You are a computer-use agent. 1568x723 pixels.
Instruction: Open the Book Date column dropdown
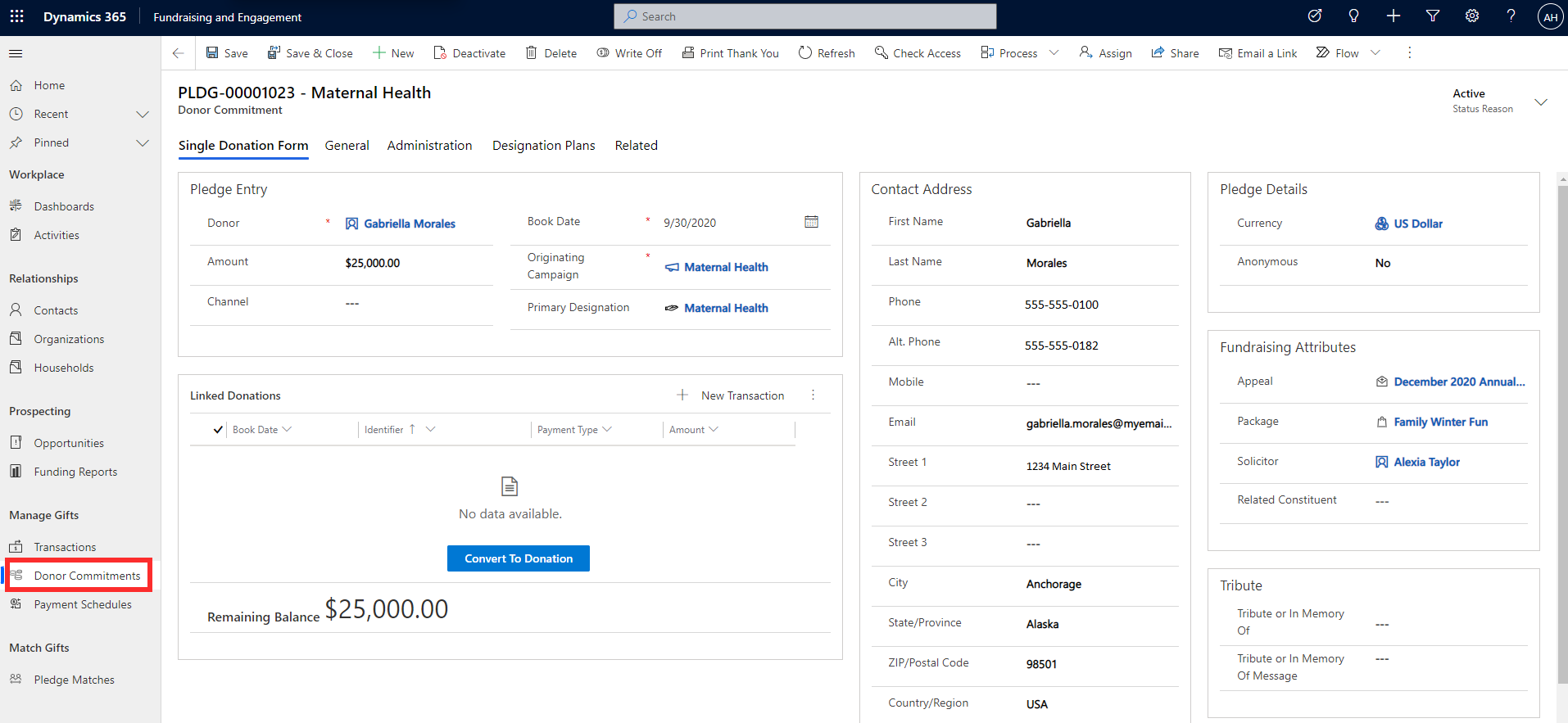click(x=287, y=430)
